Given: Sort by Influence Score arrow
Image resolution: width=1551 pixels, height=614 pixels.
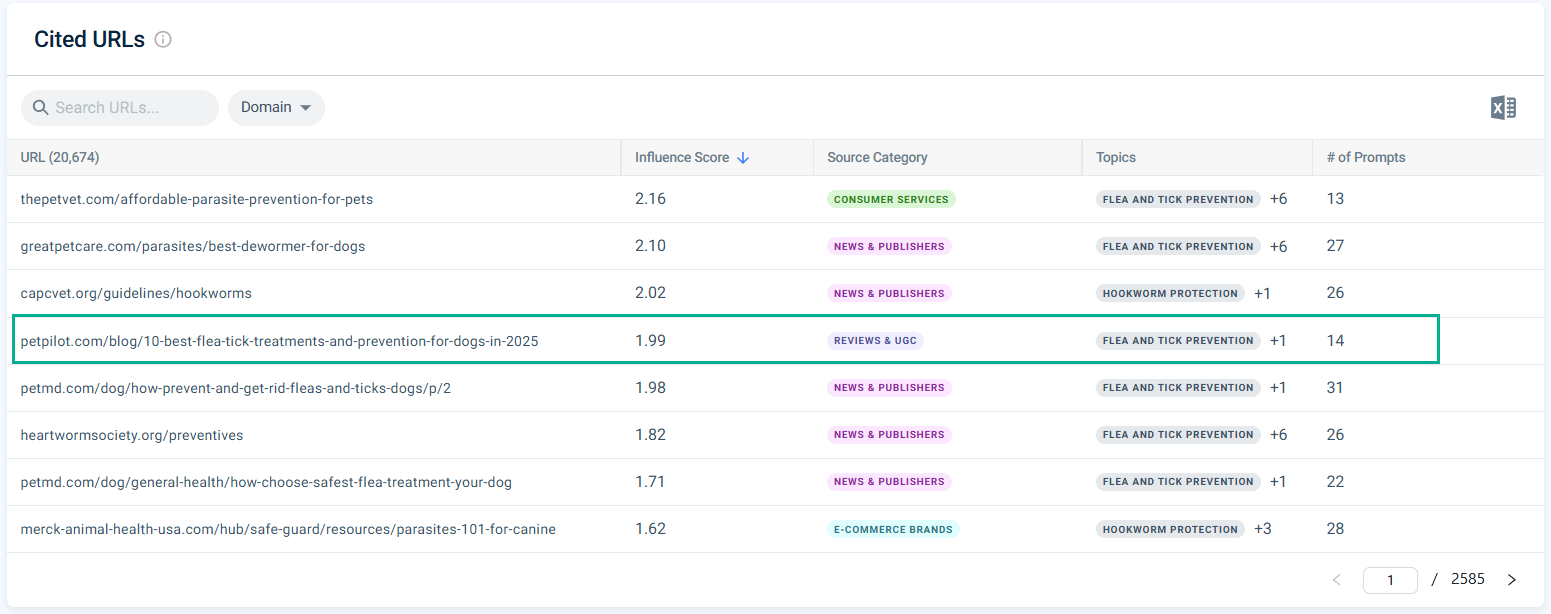Looking at the screenshot, I should 742,158.
